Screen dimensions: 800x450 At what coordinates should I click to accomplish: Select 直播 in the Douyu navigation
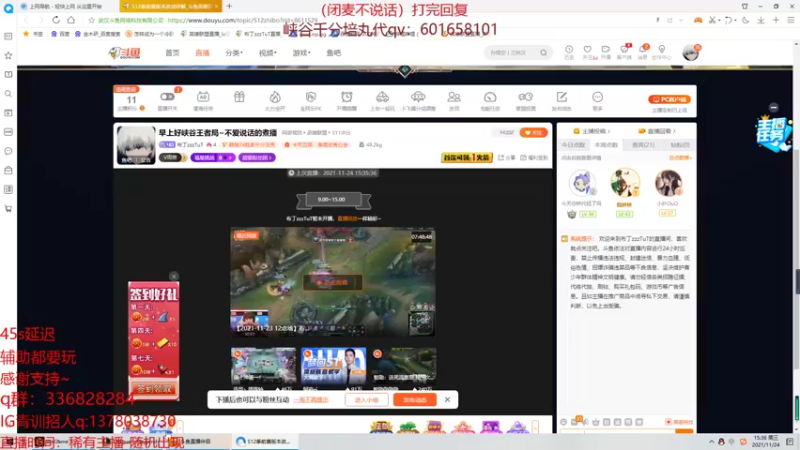(203, 53)
